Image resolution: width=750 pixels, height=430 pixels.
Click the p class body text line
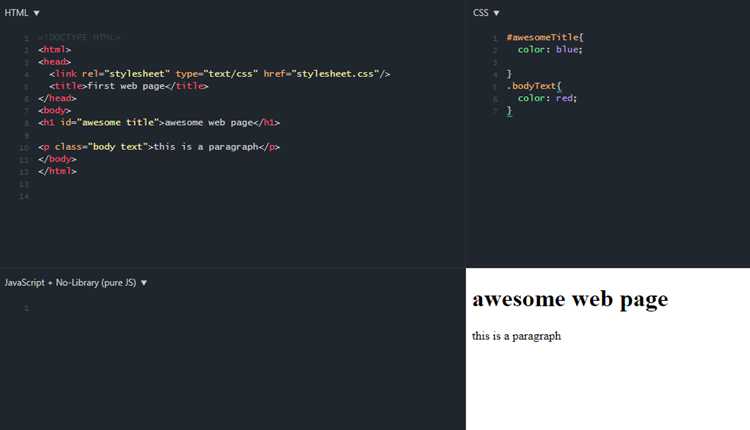[x=159, y=147]
